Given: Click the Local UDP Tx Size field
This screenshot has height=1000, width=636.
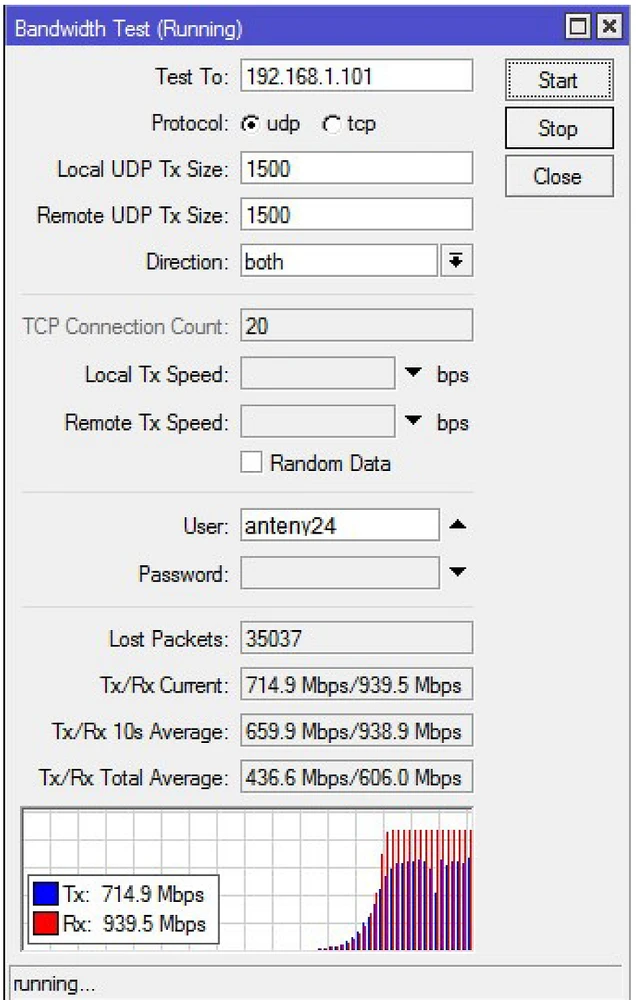Looking at the screenshot, I should [x=356, y=169].
